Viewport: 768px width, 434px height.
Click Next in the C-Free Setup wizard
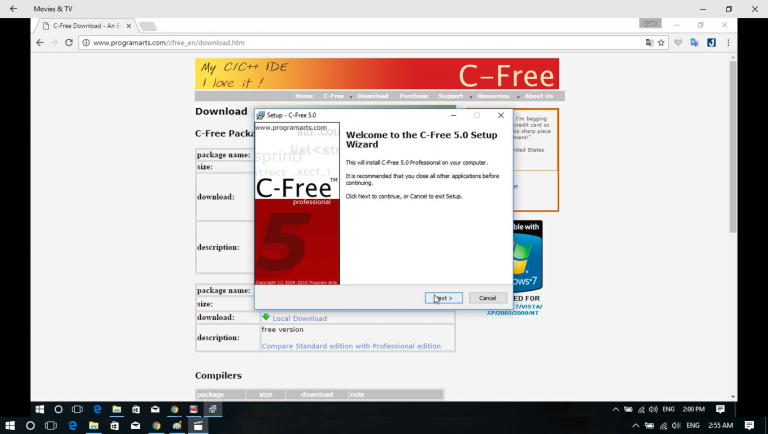(444, 298)
